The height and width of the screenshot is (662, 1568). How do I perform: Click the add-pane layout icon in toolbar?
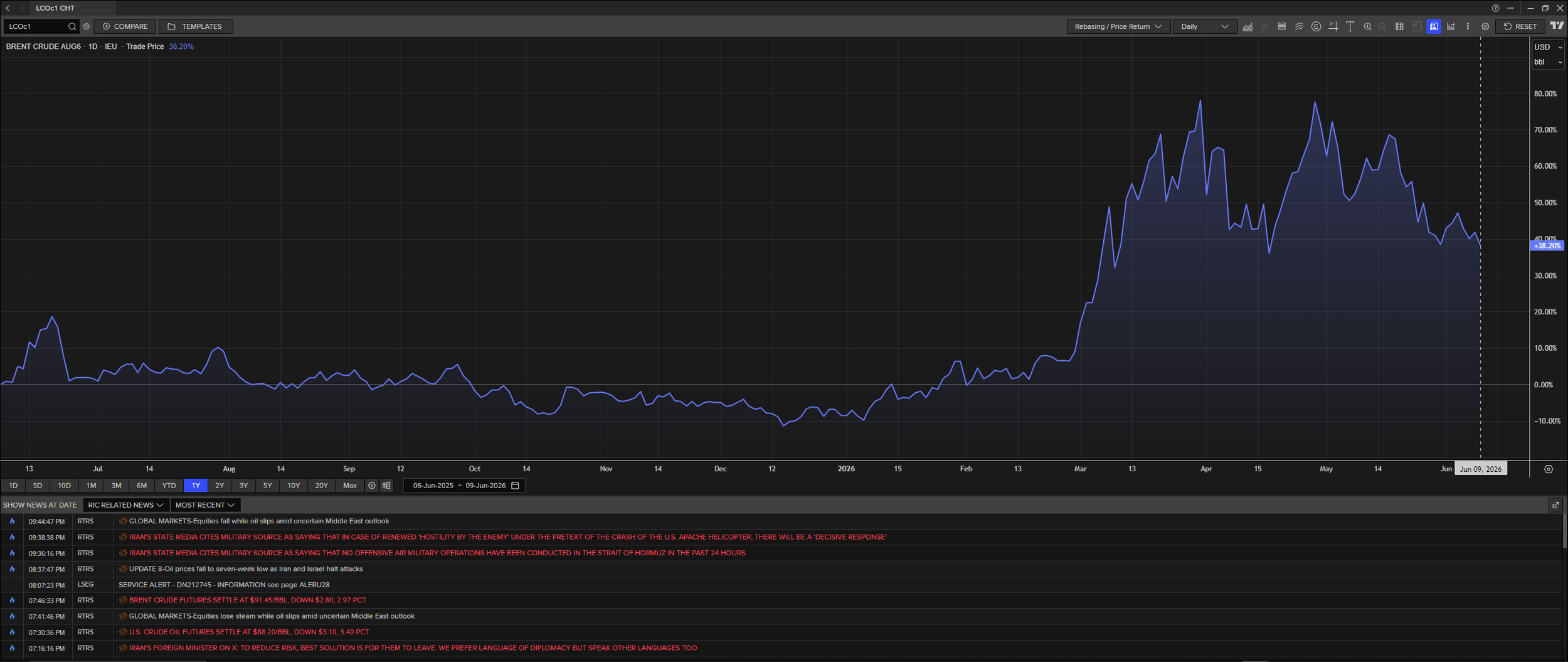pos(1416,26)
